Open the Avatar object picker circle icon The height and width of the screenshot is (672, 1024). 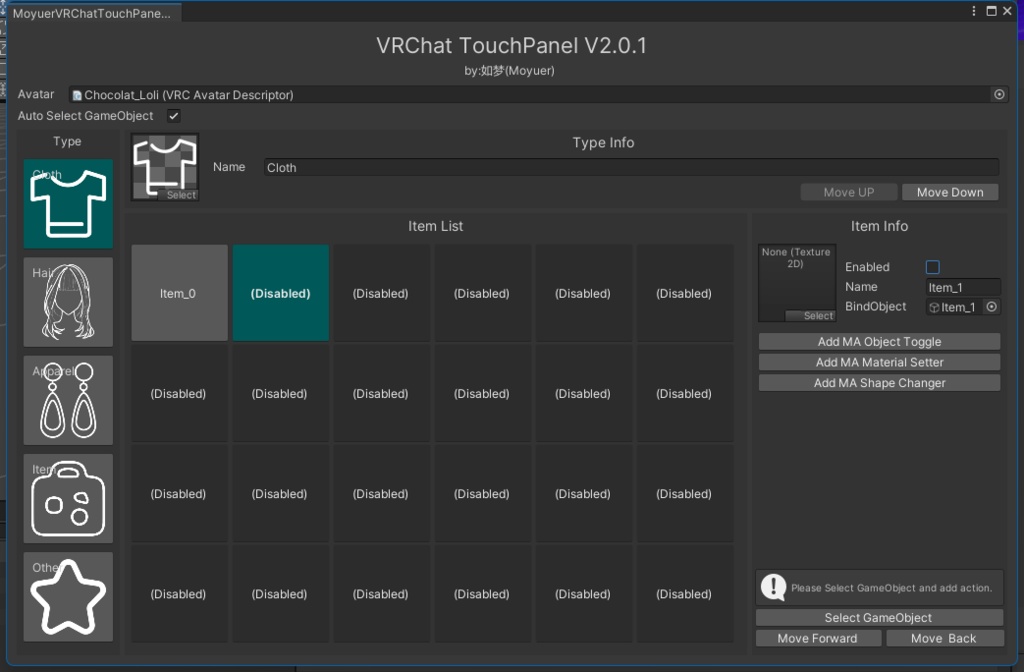[x=999, y=94]
